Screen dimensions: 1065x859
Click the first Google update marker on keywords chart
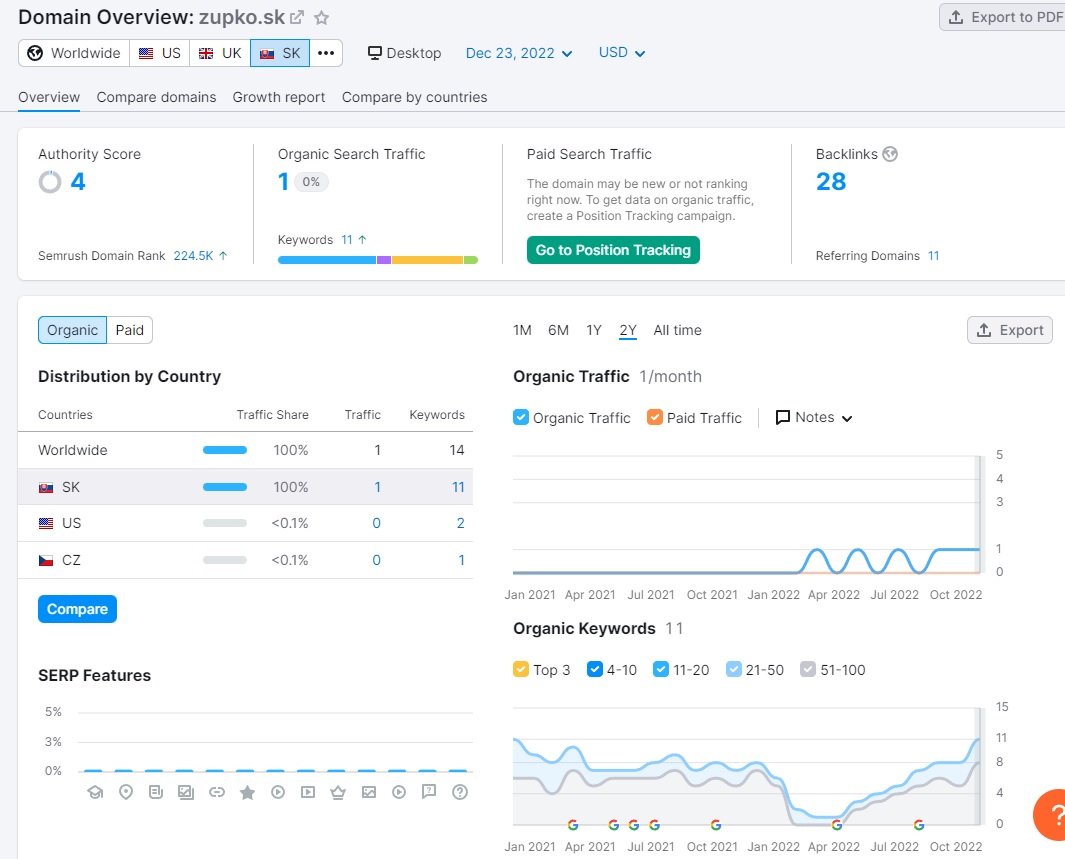click(x=573, y=825)
